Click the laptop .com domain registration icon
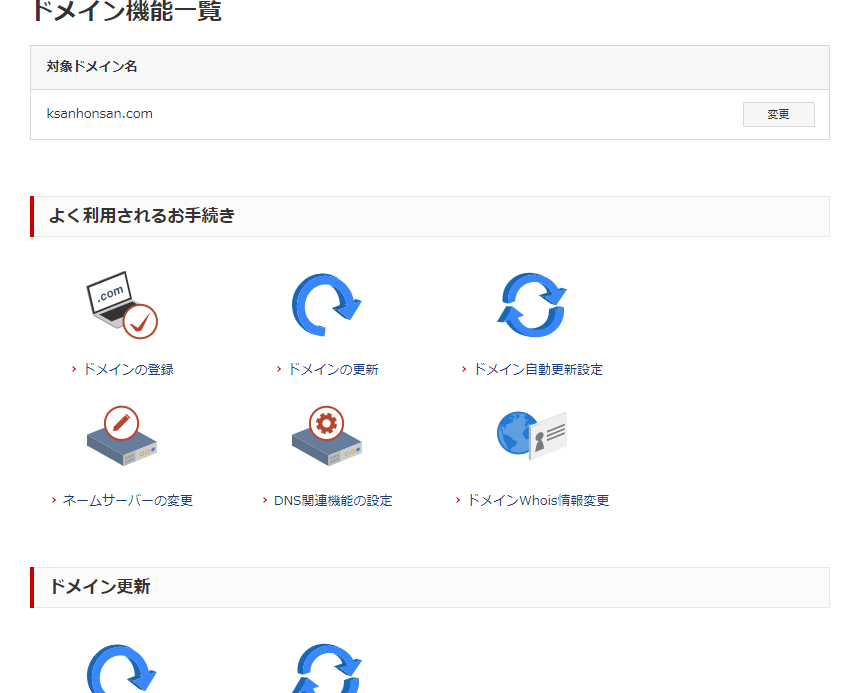Screen dimensions: 851x693 click(x=122, y=305)
